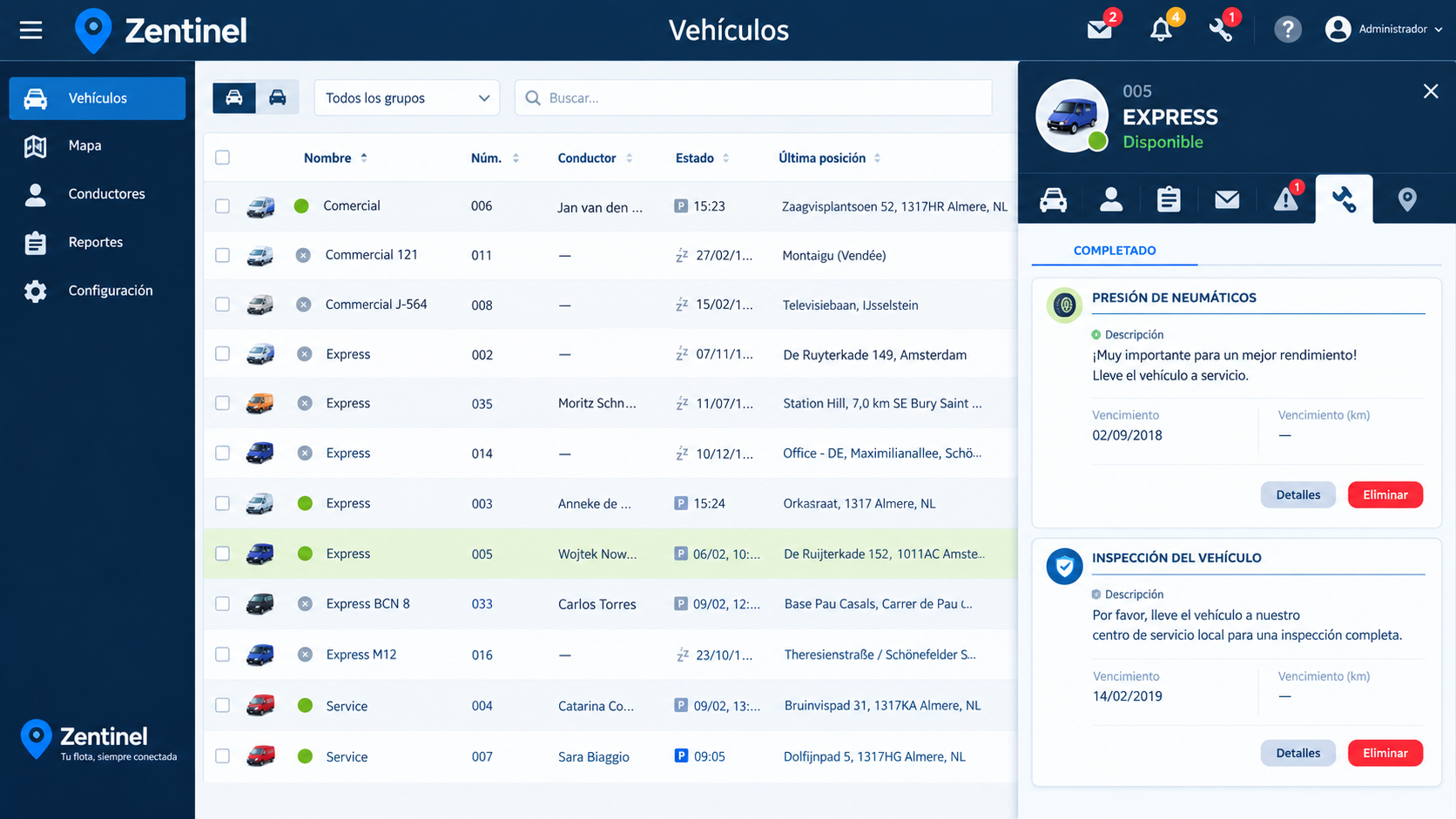Image resolution: width=1456 pixels, height=819 pixels.
Task: Open maintenance wrench alerts in header
Action: coord(1221,30)
